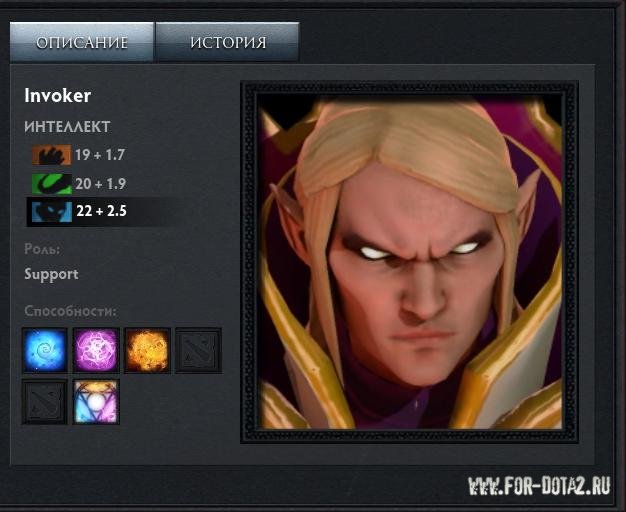The height and width of the screenshot is (512, 626).
Task: Click the agility value 20 + 1.9
Action: tap(101, 184)
